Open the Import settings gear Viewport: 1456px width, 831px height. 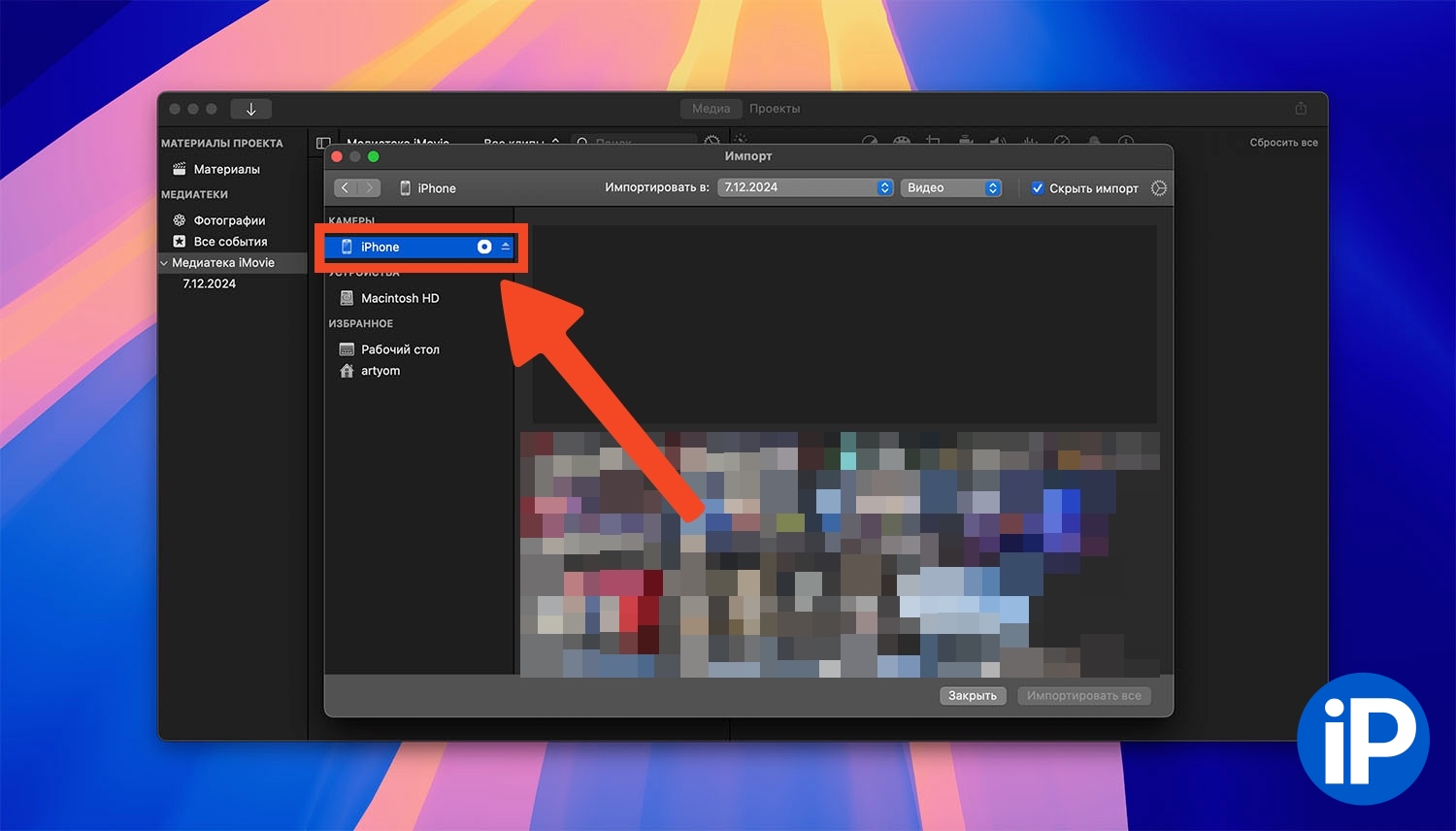(1159, 188)
